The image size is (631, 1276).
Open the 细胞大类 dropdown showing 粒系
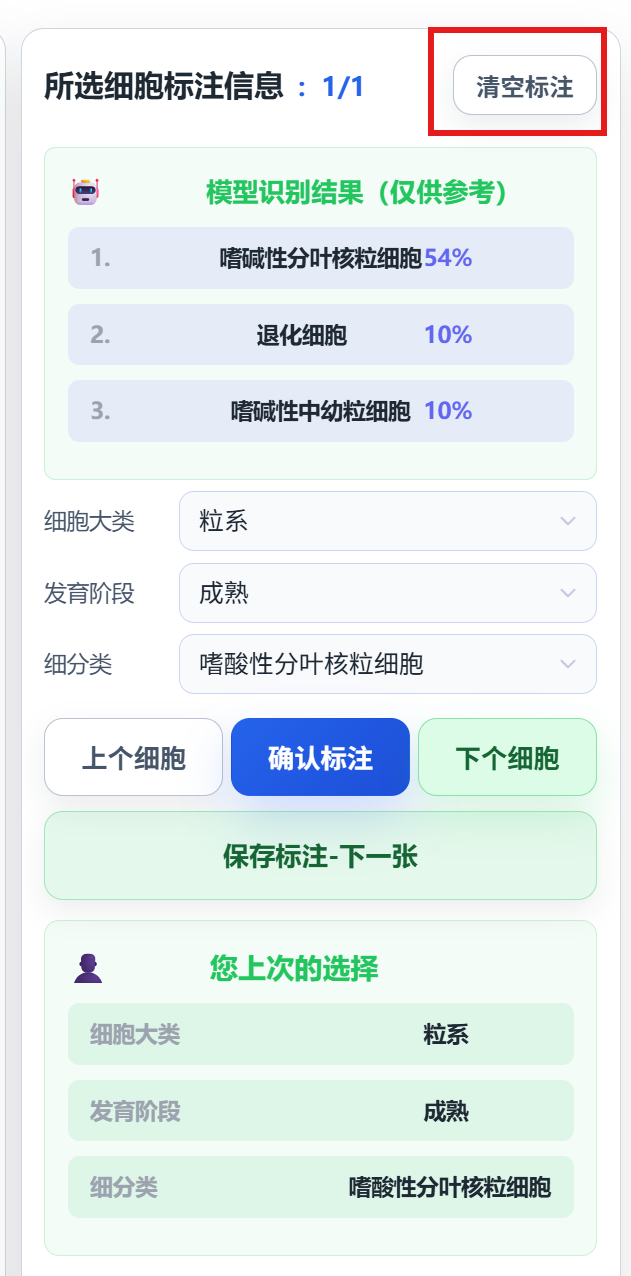[x=387, y=521]
